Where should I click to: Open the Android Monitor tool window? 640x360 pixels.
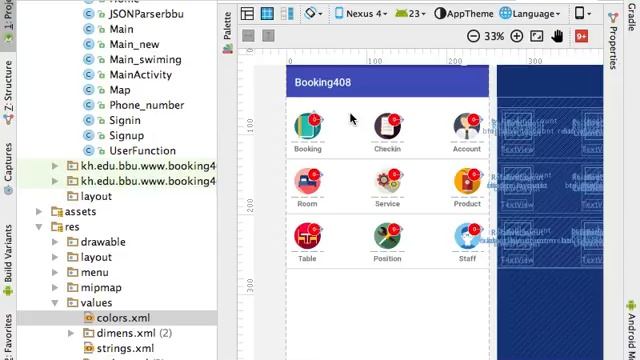coord(631,331)
